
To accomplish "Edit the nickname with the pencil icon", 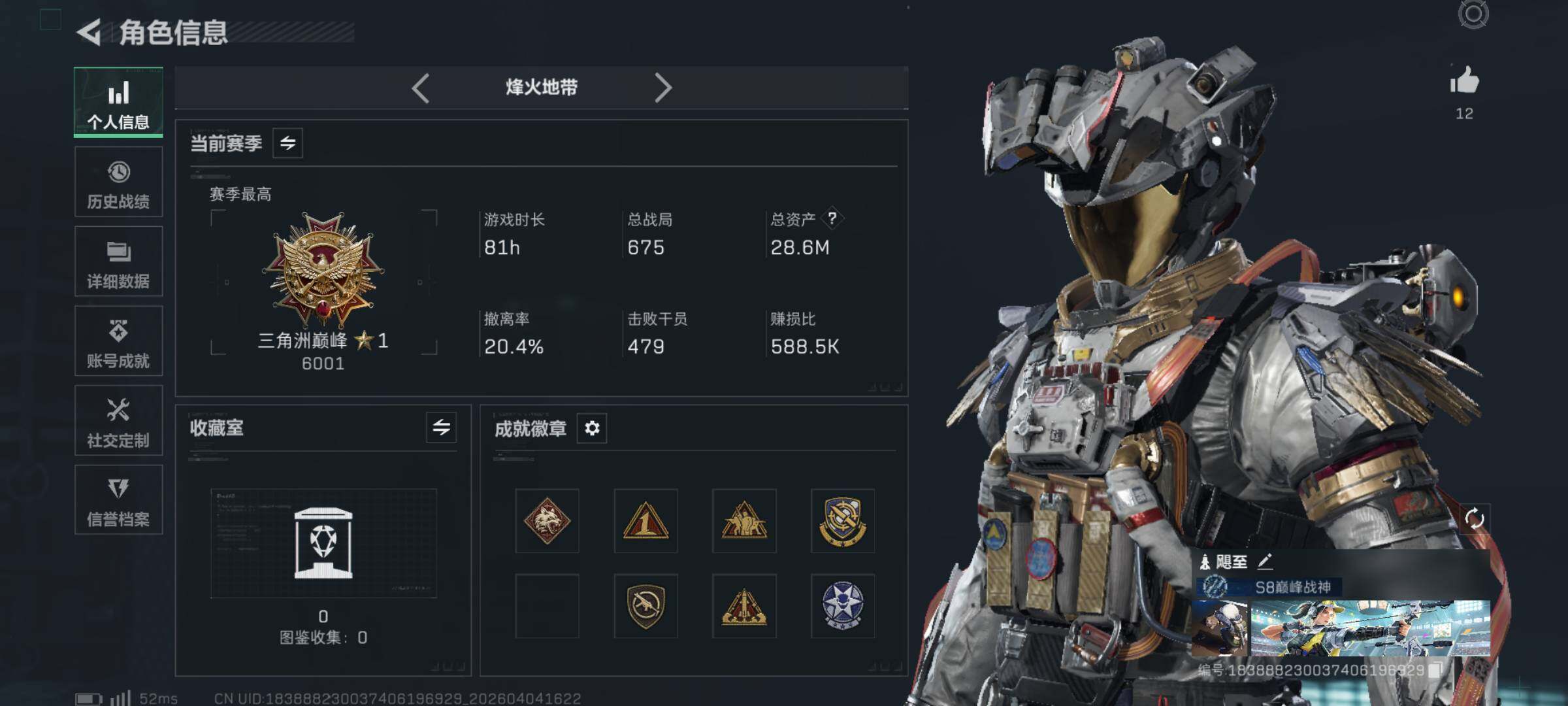I will pos(1265,561).
